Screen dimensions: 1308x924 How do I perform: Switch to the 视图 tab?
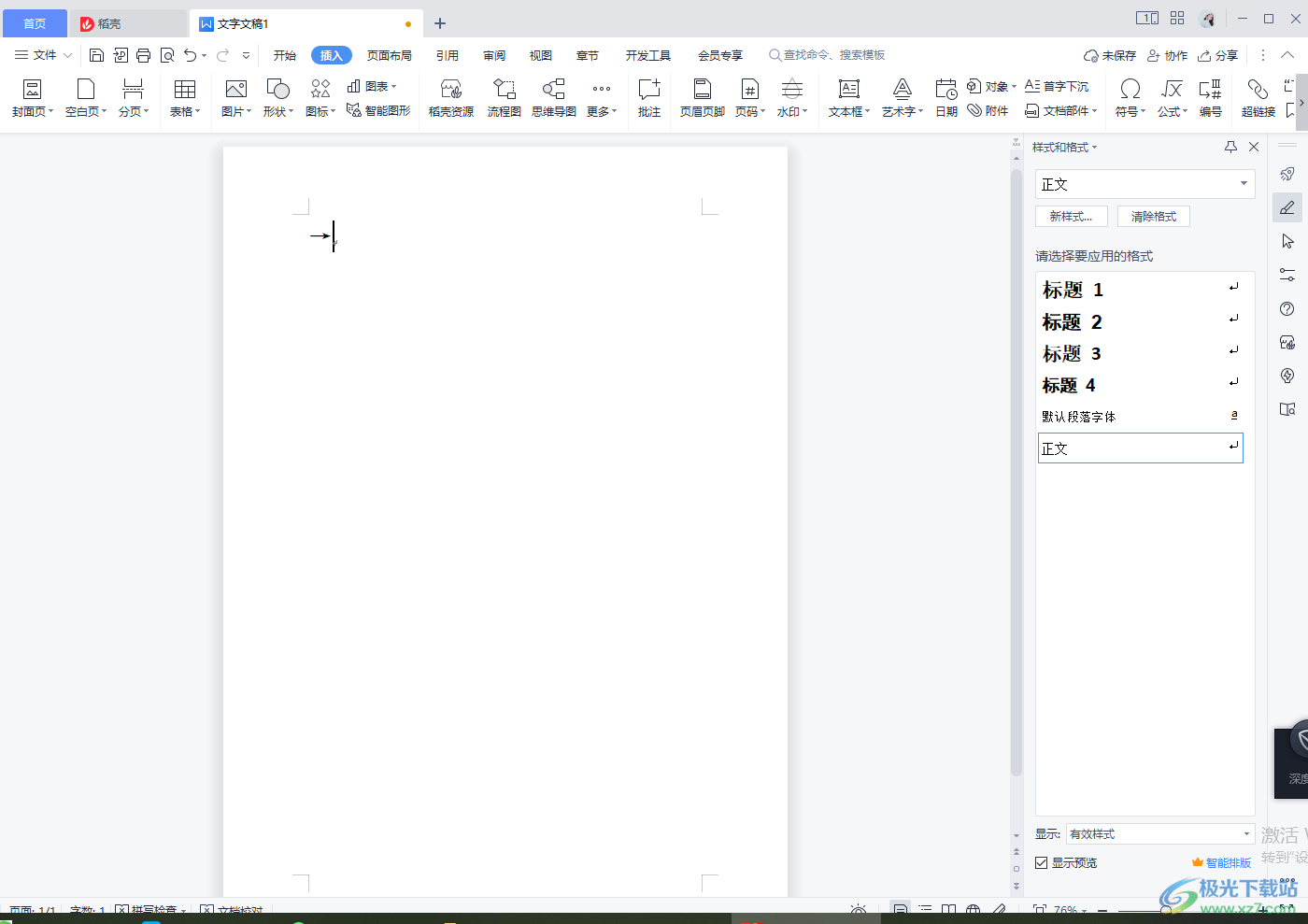pyautogui.click(x=540, y=55)
